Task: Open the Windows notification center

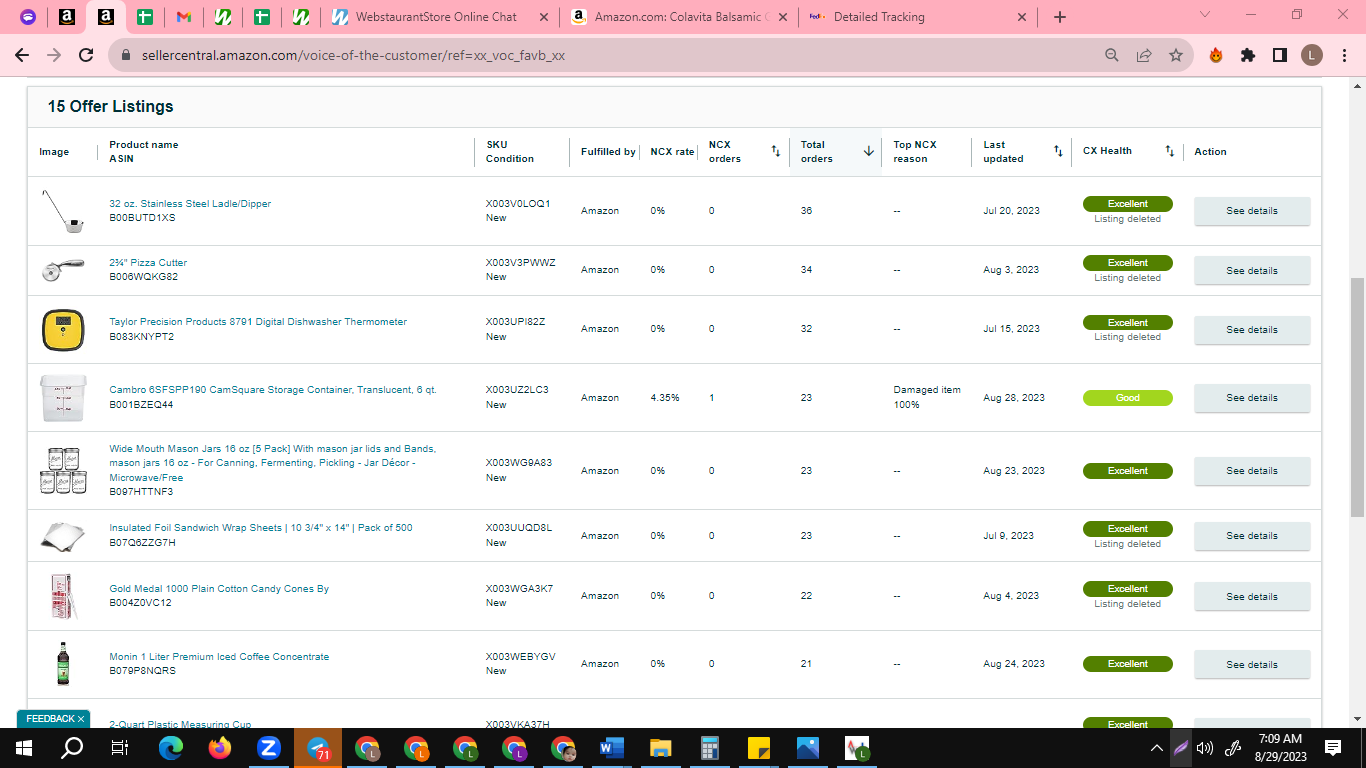Action: (1333, 748)
